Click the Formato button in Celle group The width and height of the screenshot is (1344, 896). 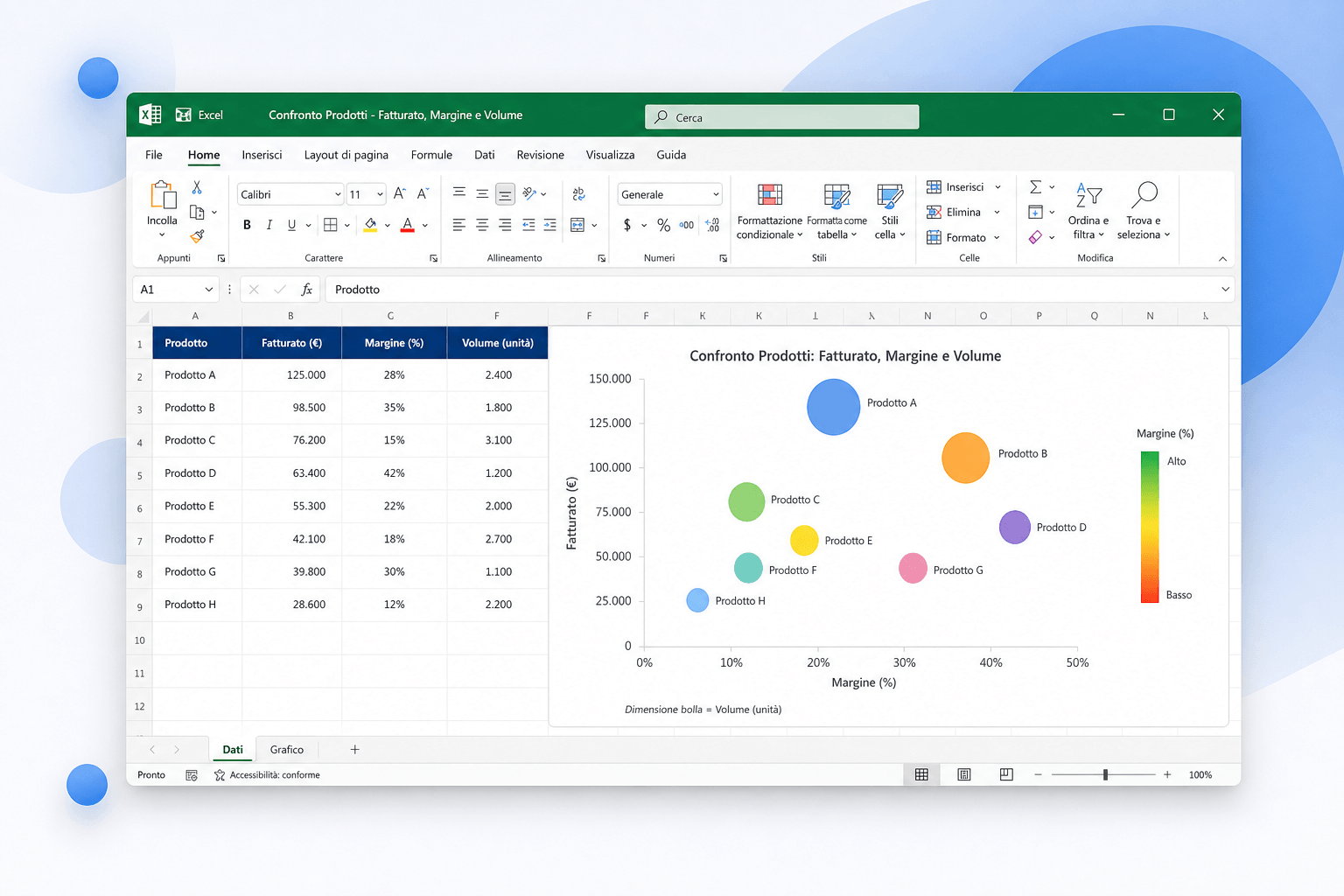click(962, 237)
